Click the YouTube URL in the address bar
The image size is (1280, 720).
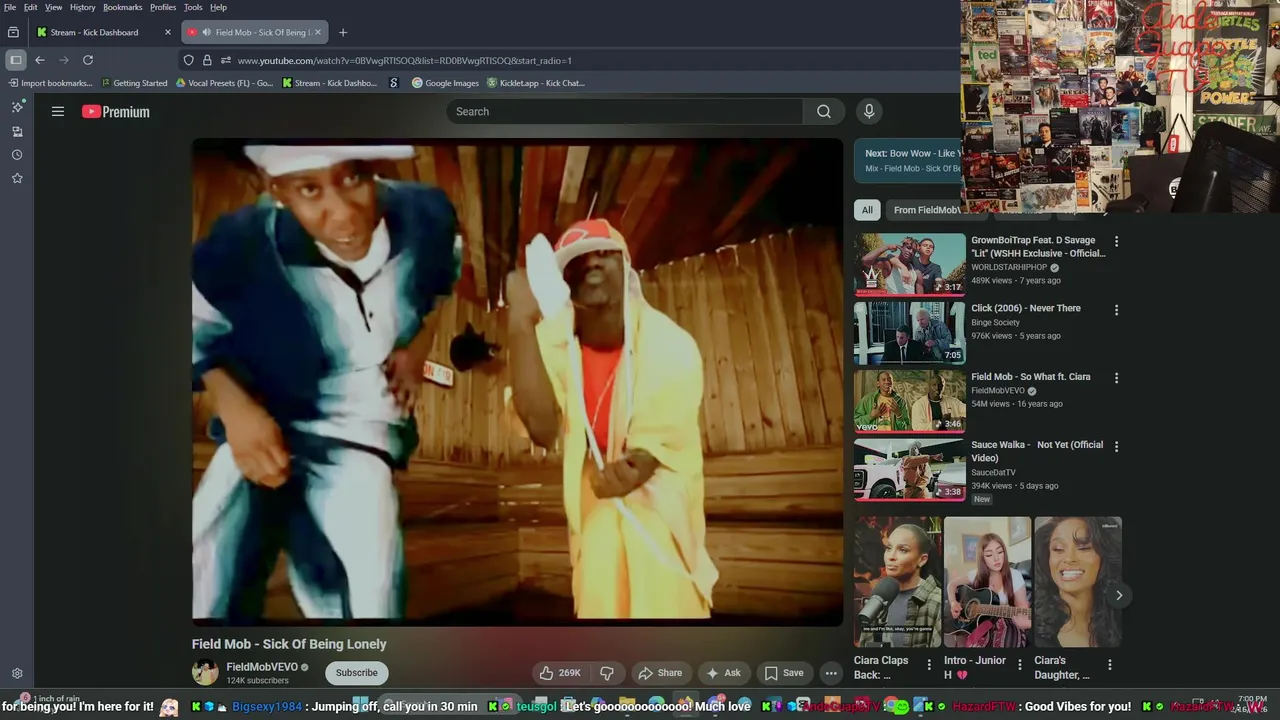pyautogui.click(x=404, y=60)
